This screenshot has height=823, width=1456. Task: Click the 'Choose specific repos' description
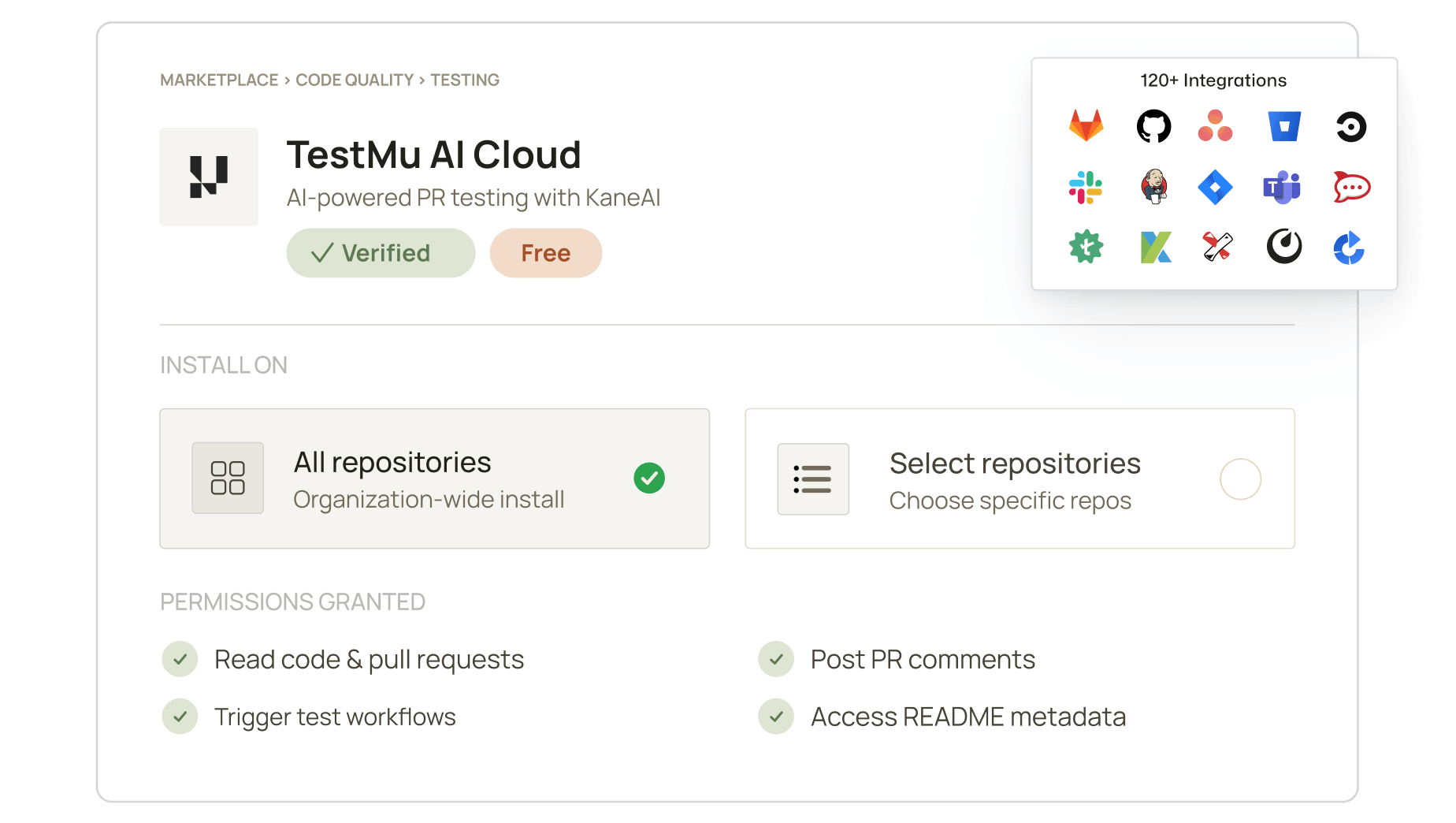coord(1011,501)
